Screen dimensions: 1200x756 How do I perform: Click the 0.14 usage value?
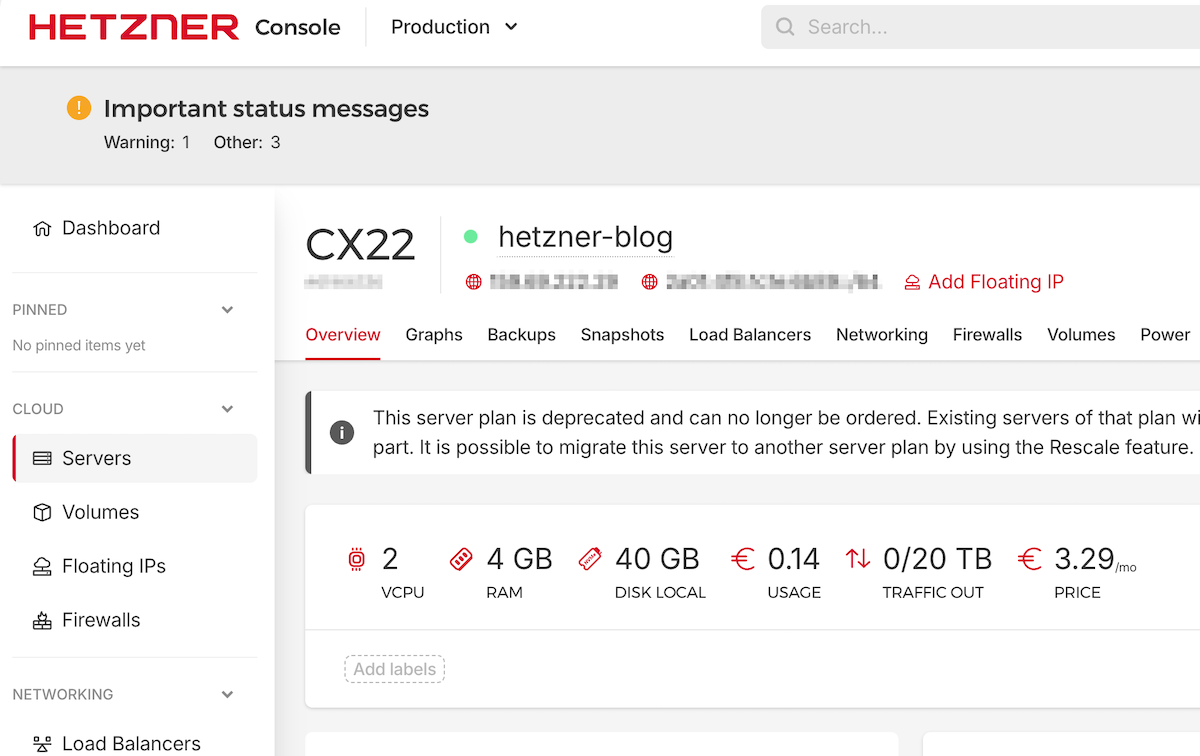794,559
